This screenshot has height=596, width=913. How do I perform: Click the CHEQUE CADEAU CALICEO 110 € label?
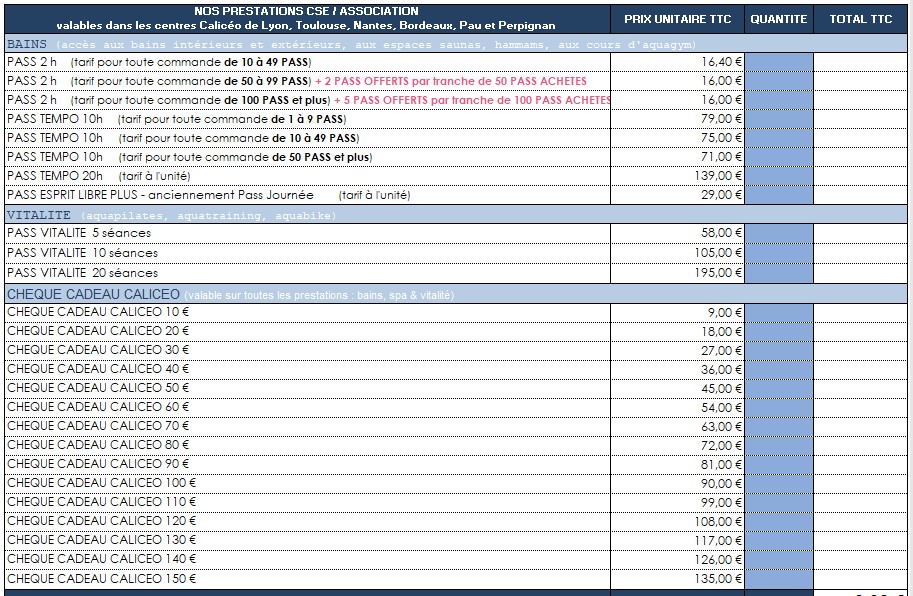click(101, 502)
